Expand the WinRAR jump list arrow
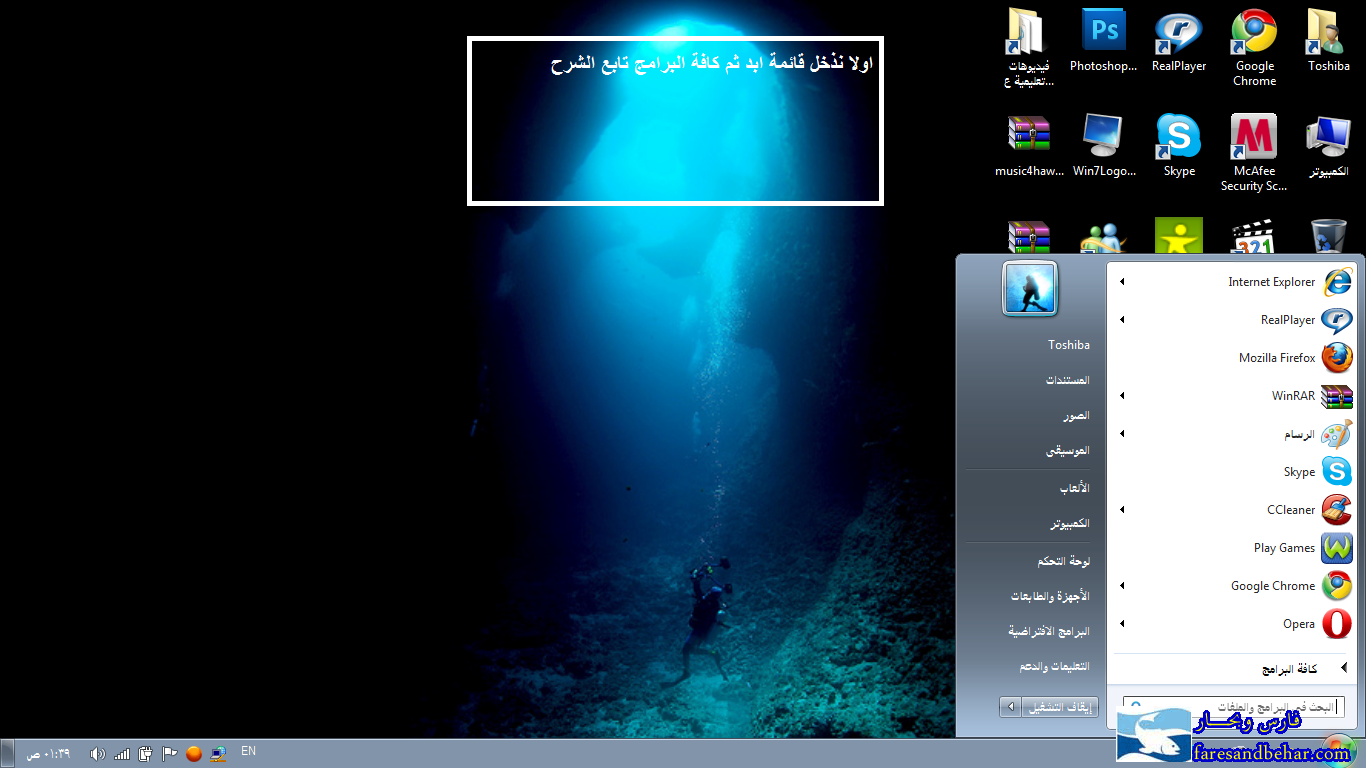The width and height of the screenshot is (1366, 768). point(1122,396)
